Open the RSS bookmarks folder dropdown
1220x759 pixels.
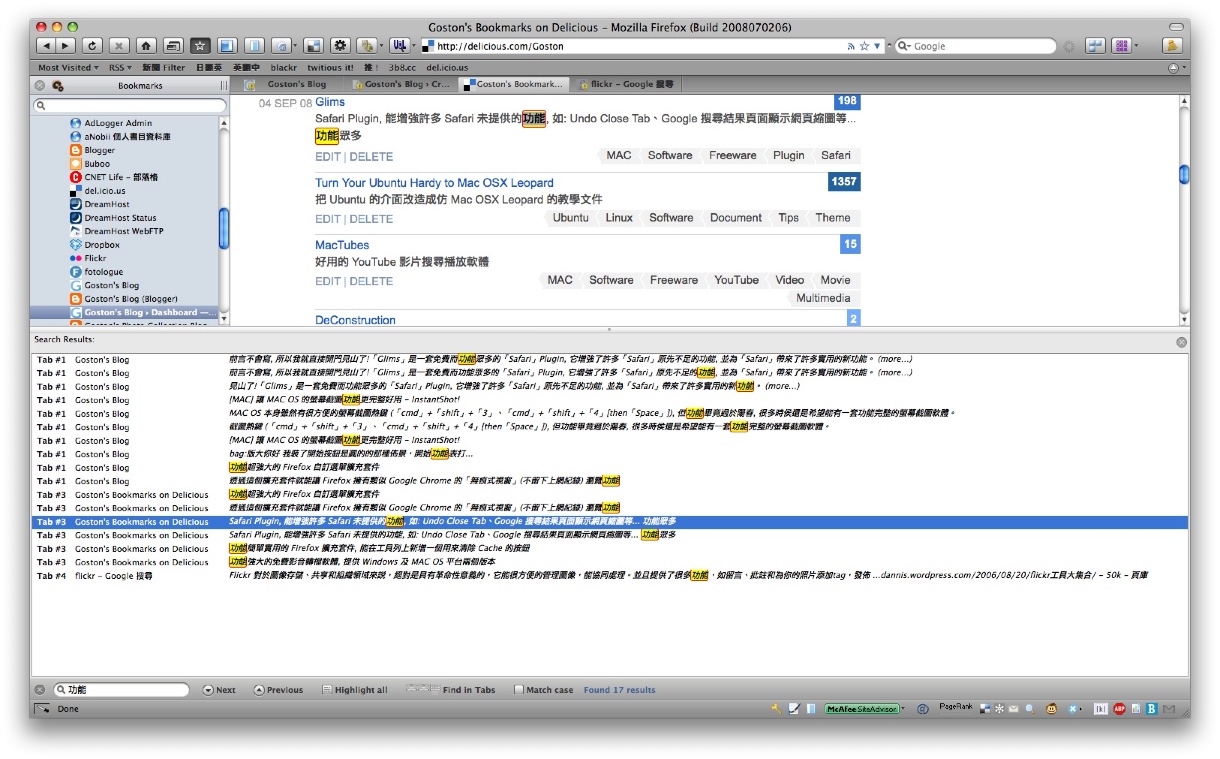pyautogui.click(x=120, y=68)
